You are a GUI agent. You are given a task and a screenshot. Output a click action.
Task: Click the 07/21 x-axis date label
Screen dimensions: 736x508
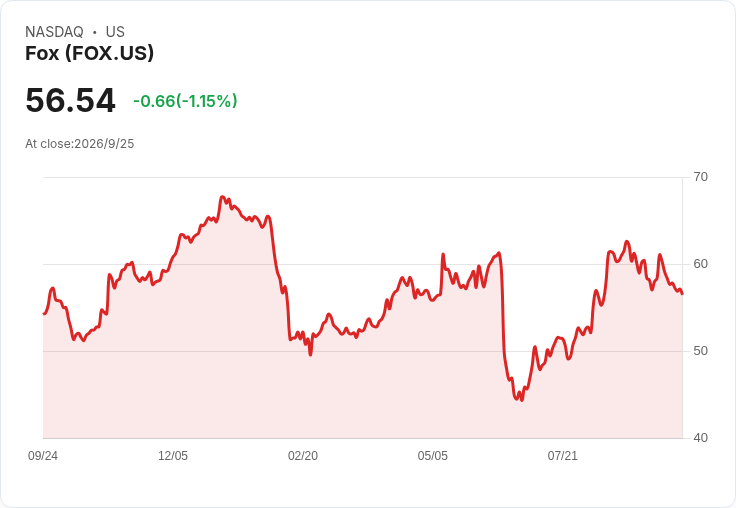[x=562, y=456]
